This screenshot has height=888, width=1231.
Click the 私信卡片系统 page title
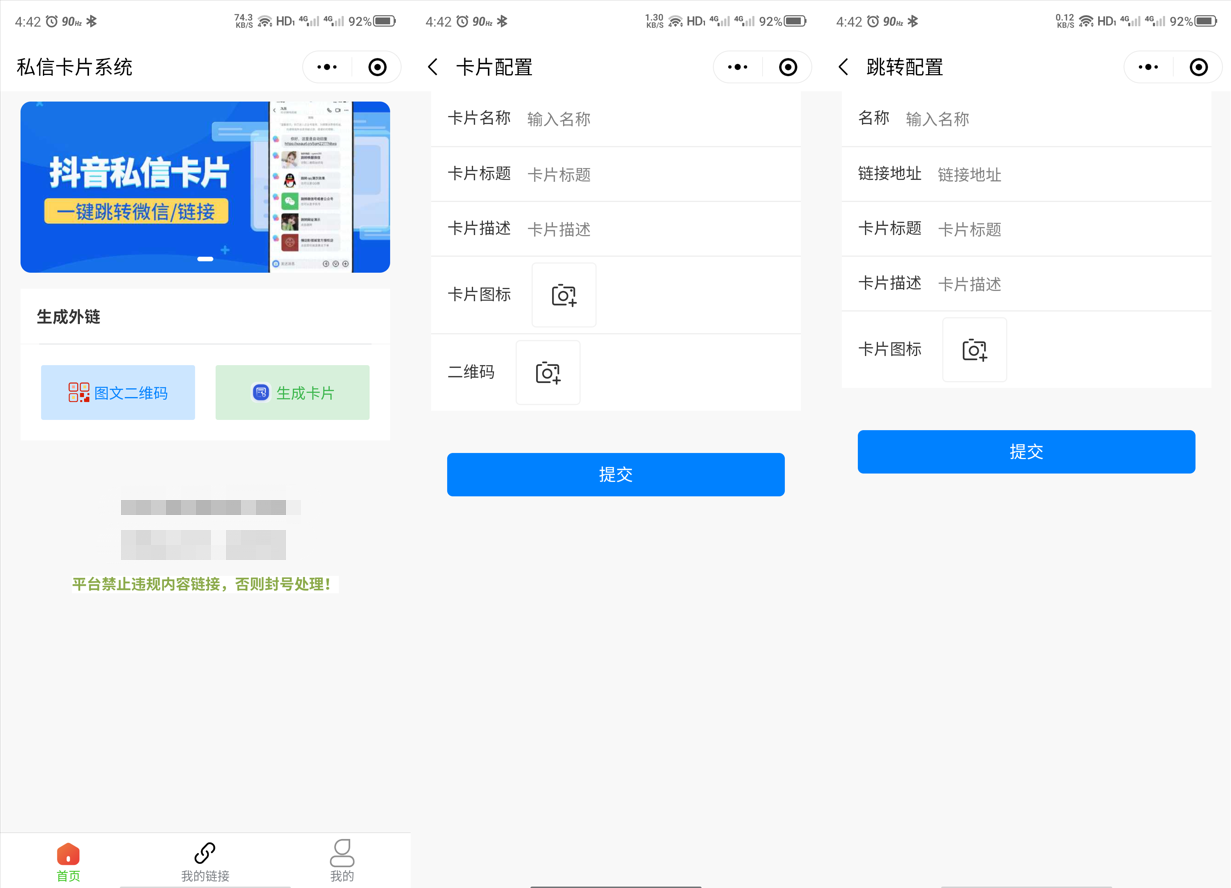pyautogui.click(x=75, y=67)
